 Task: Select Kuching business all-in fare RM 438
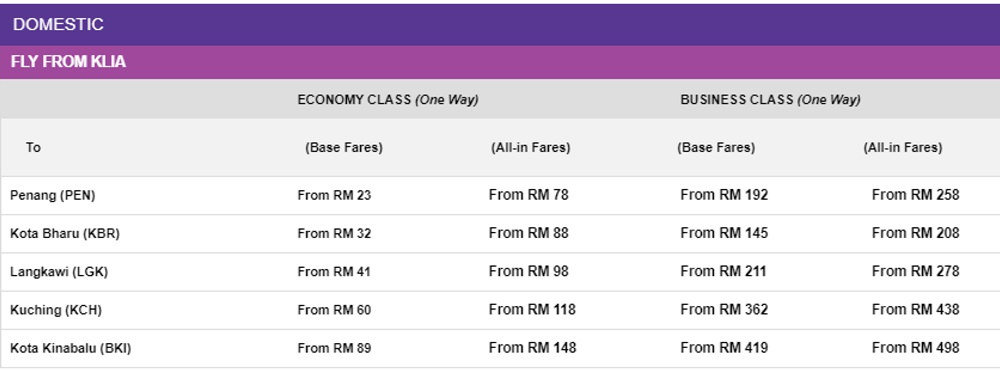pyautogui.click(x=916, y=310)
